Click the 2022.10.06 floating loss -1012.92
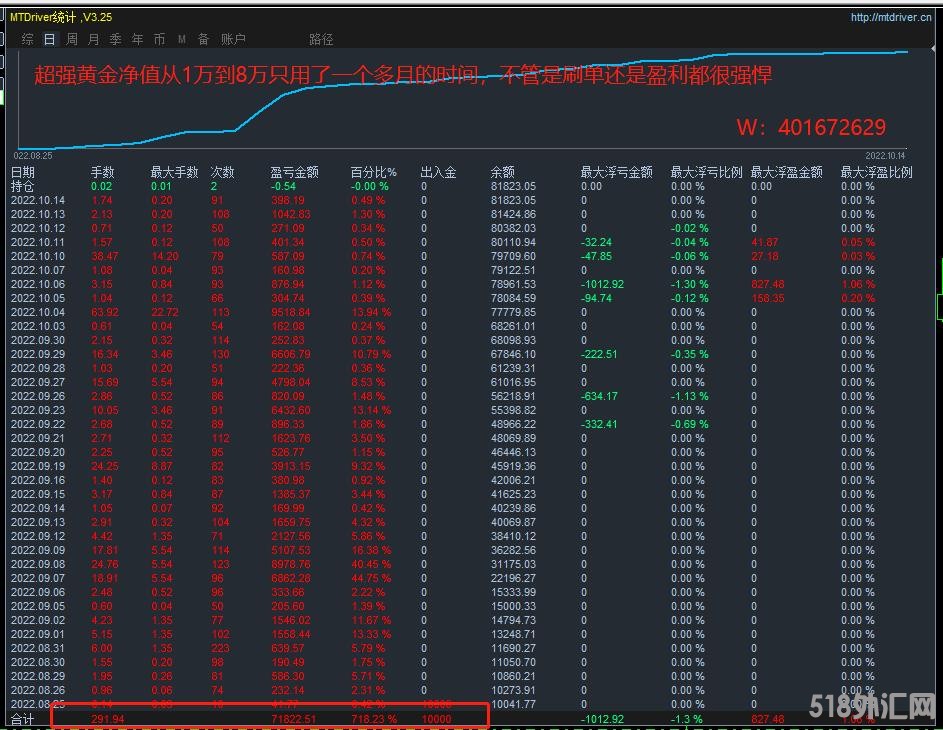The width and height of the screenshot is (943, 730). click(602, 284)
